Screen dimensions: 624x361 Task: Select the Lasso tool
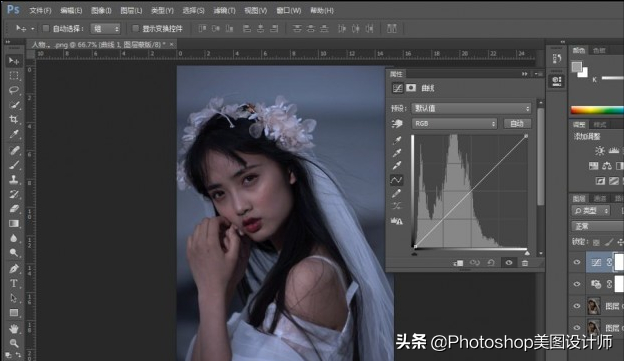click(14, 90)
